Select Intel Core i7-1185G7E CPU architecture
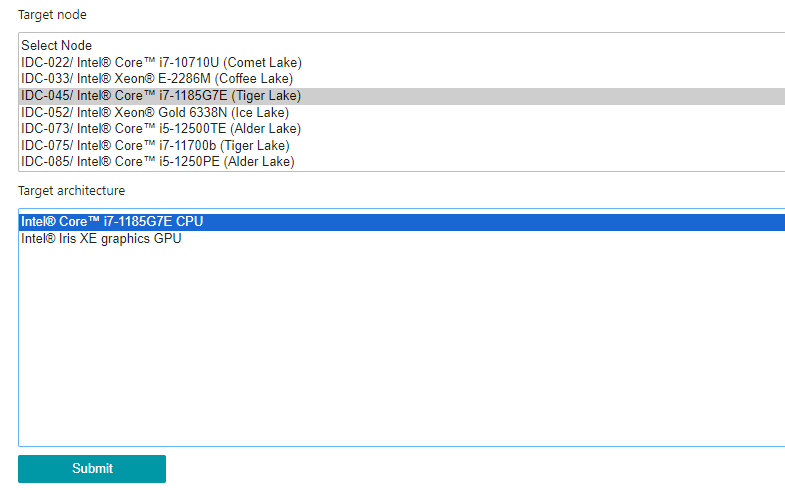The width and height of the screenshot is (785, 490). pos(112,222)
